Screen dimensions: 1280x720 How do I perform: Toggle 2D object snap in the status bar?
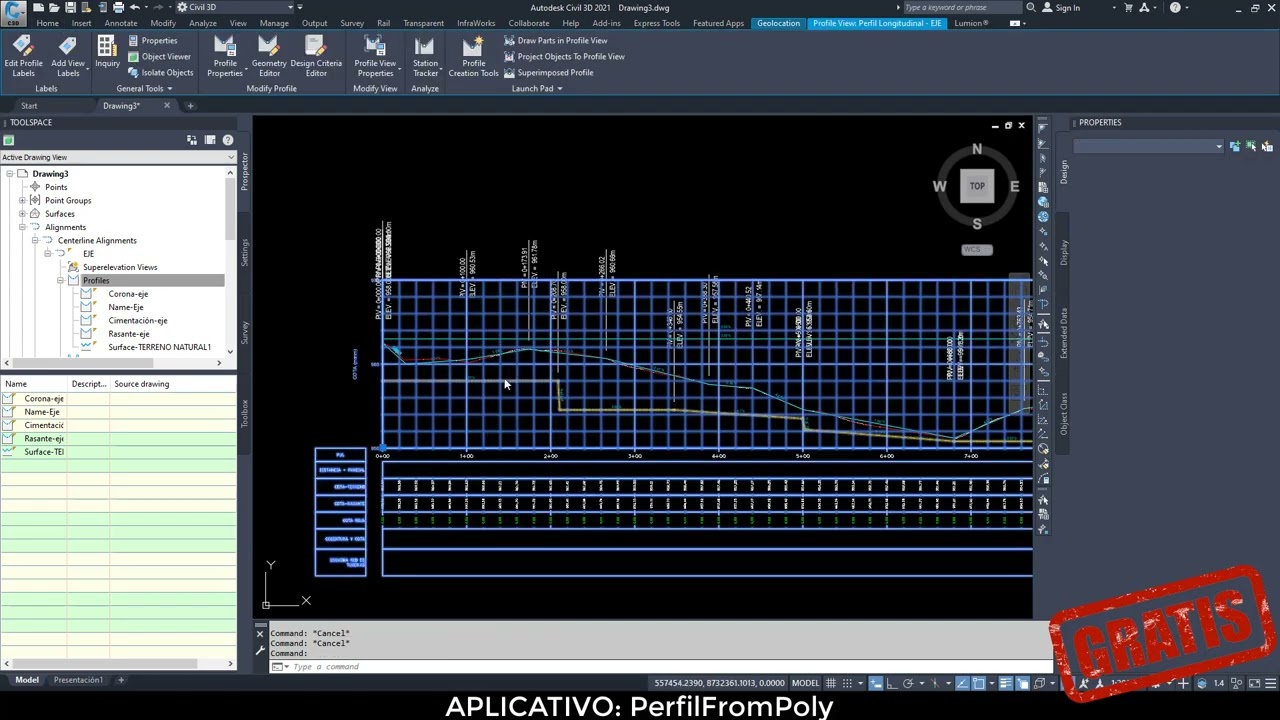pos(980,683)
